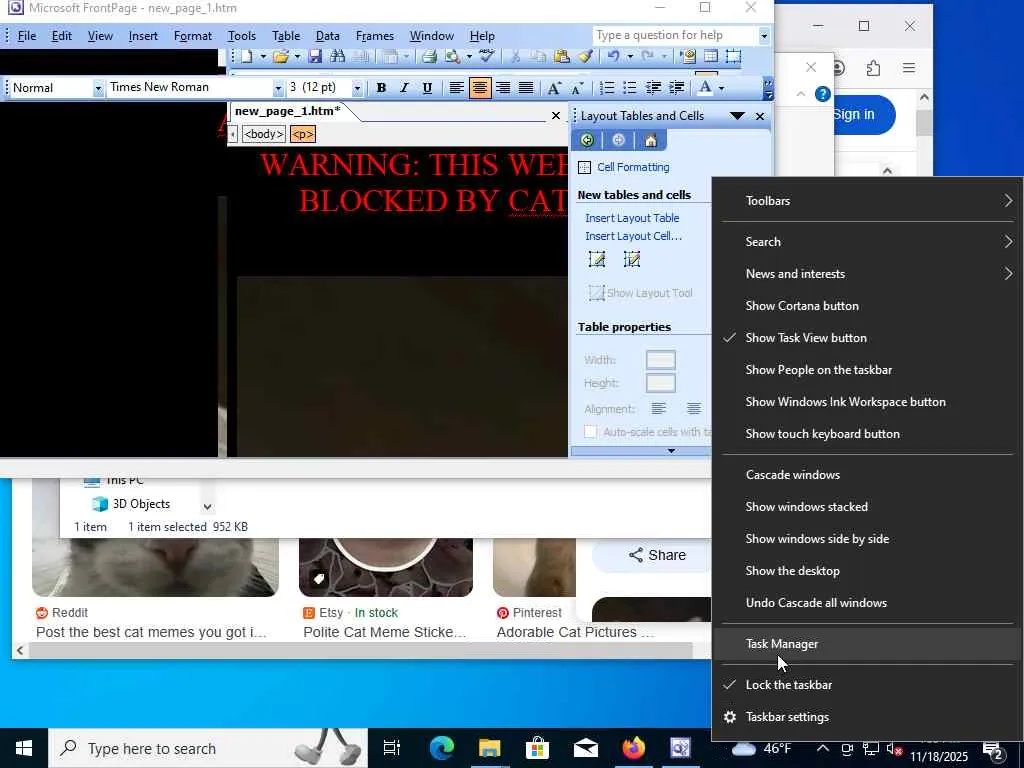Toggle Show touch keyboard button option
The height and width of the screenshot is (768, 1024).
click(867, 434)
